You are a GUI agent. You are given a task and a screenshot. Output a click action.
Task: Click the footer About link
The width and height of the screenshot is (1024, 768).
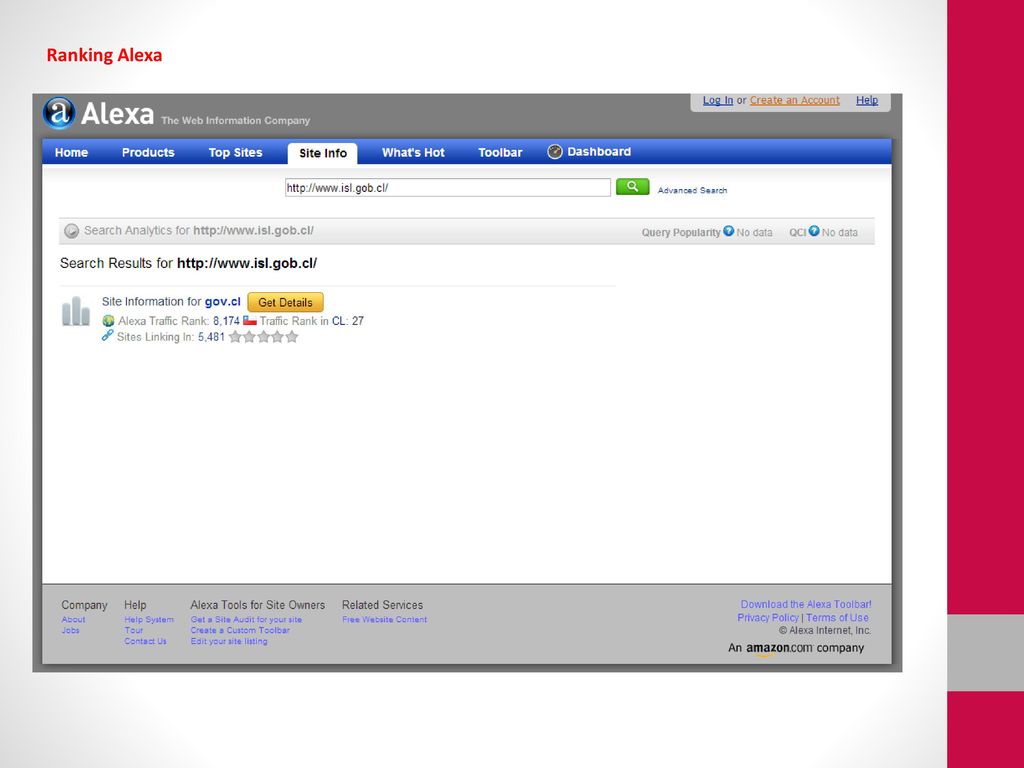click(73, 619)
